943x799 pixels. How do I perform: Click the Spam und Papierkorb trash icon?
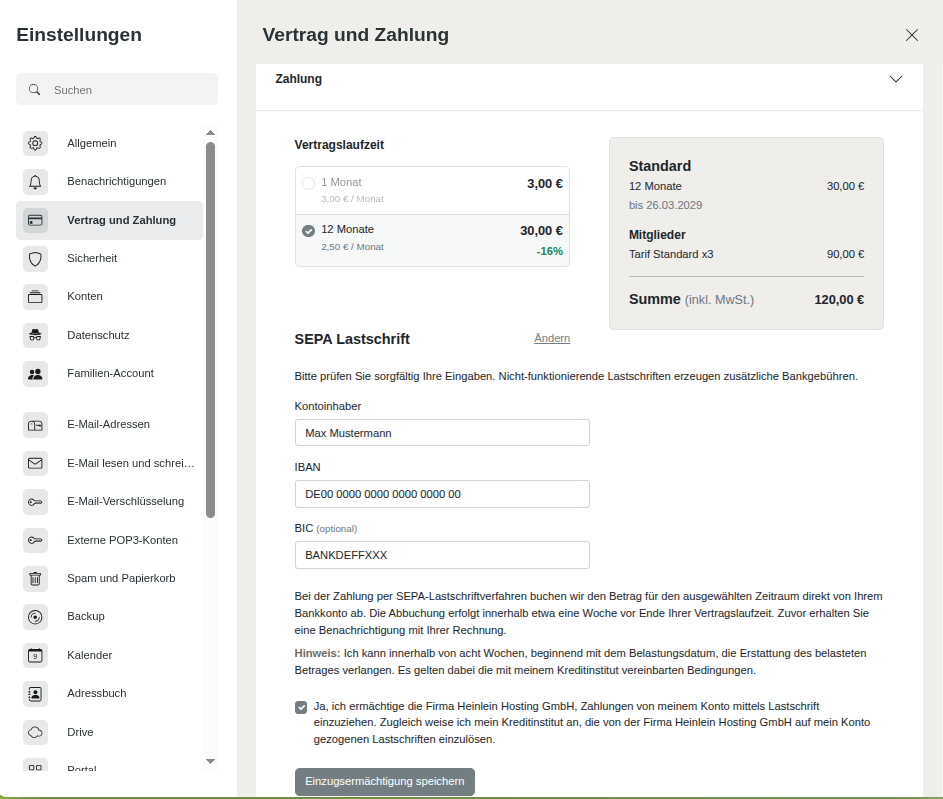click(x=35, y=578)
